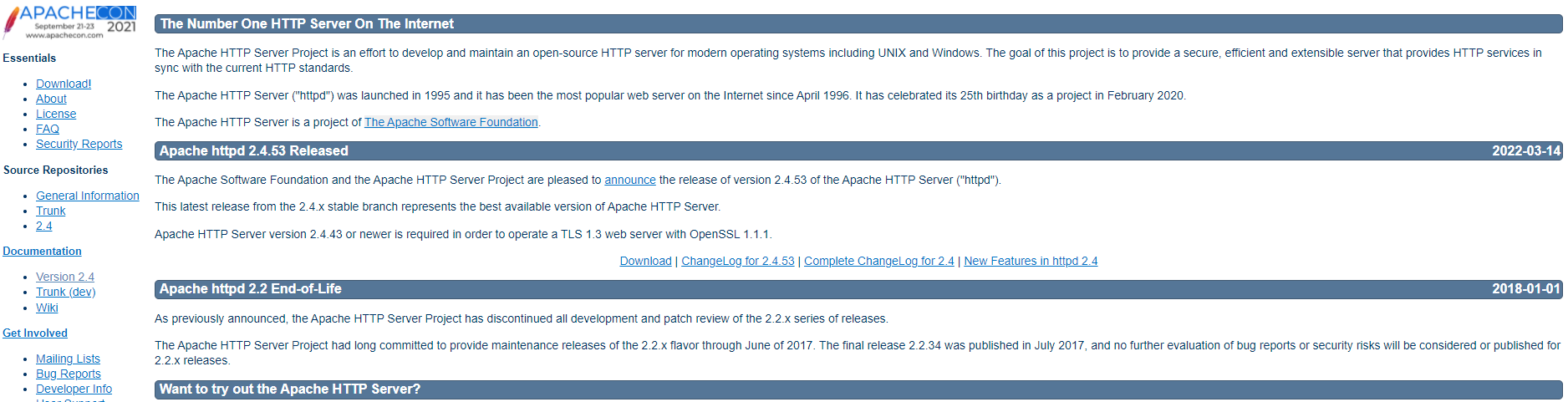Open Complete ChangeLog for 2.4
1568x402 pixels.
(x=879, y=261)
